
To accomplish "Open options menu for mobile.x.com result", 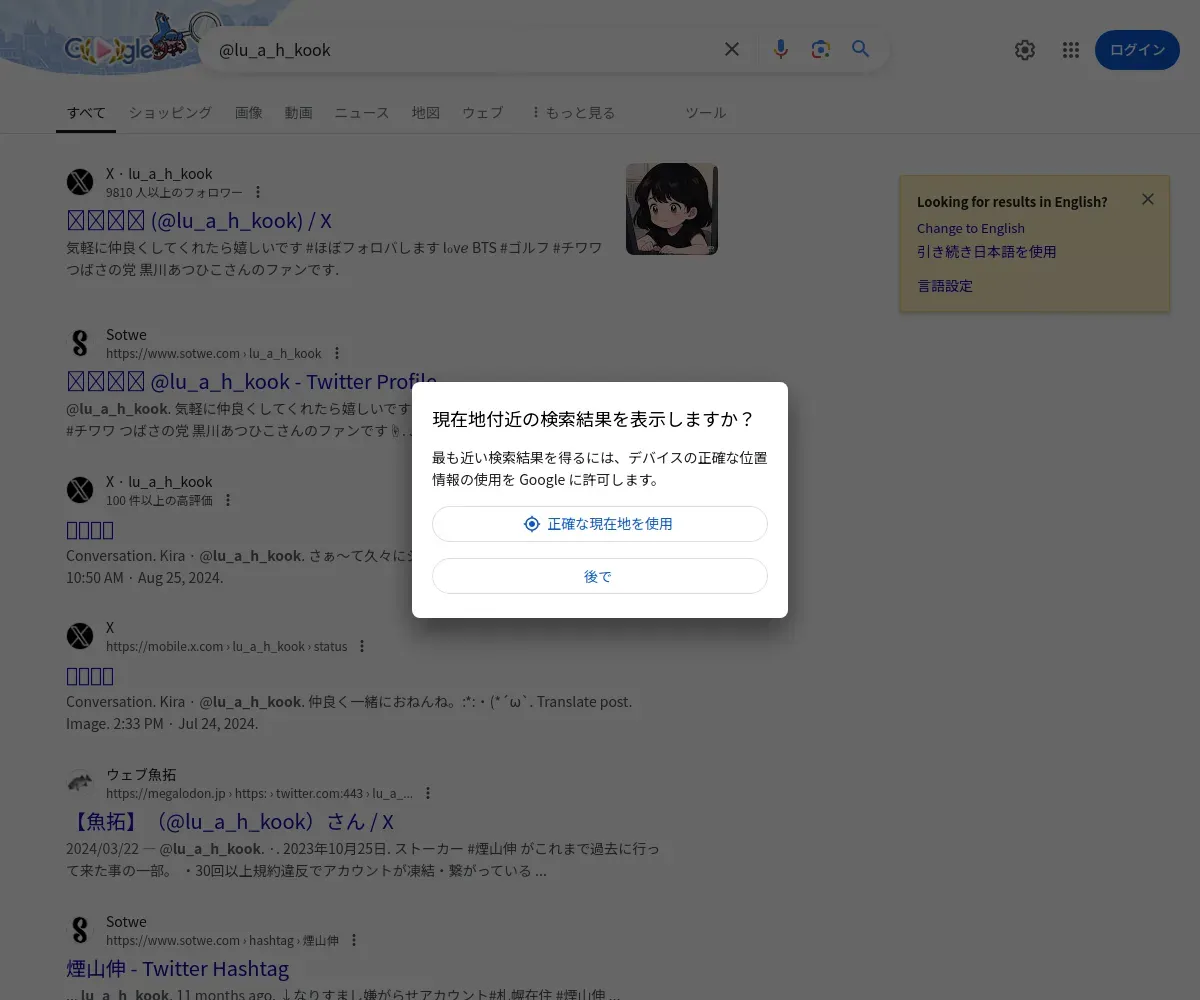I will 362,646.
